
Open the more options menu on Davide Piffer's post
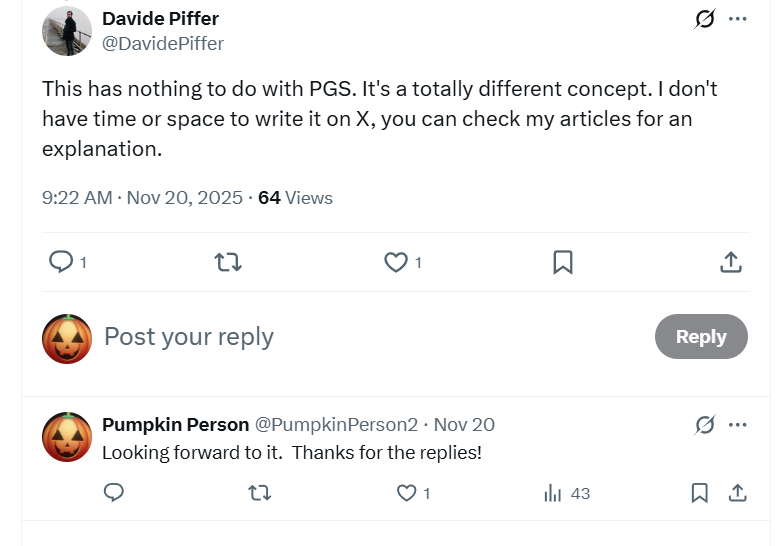coord(738,19)
